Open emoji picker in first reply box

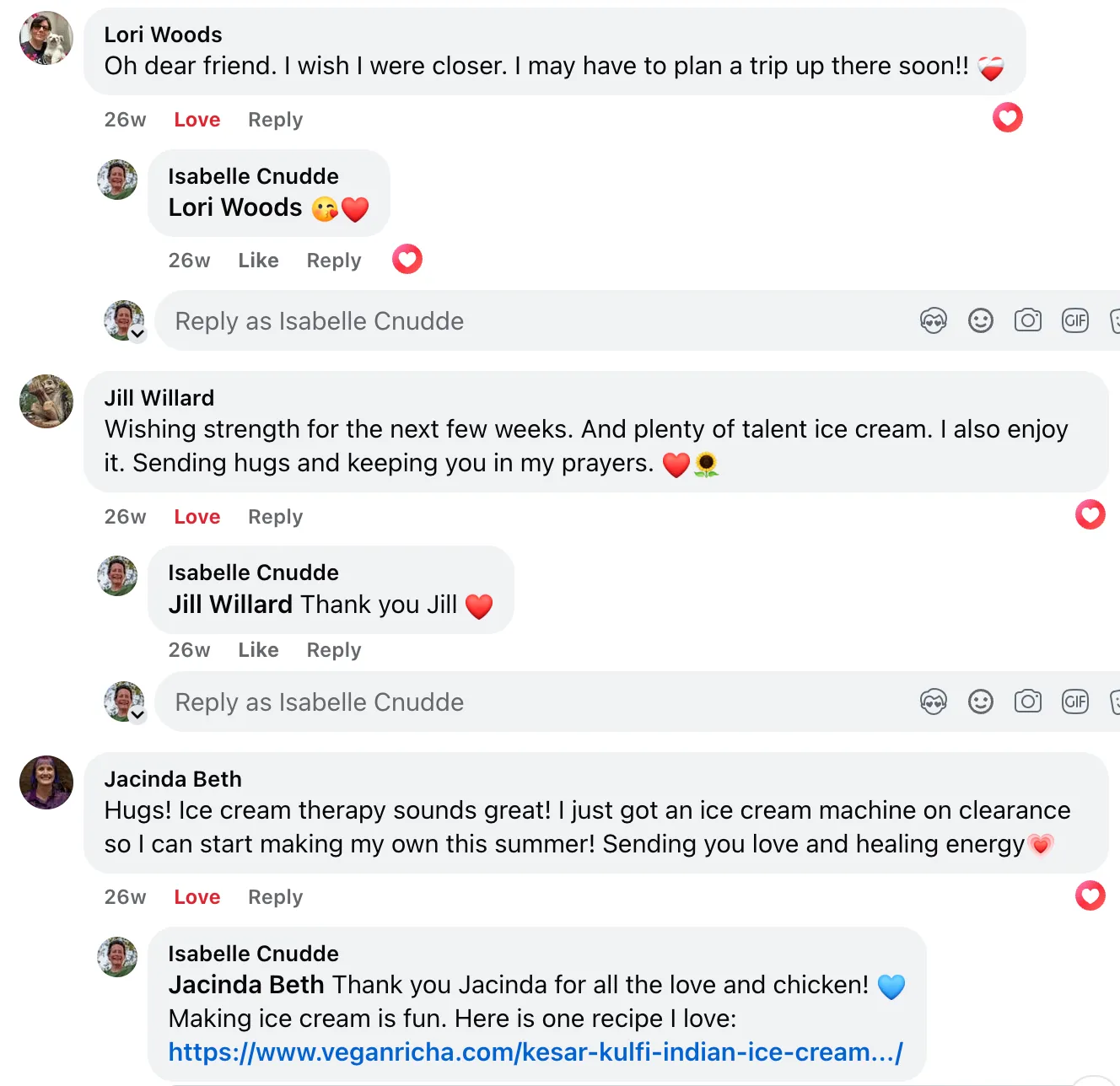[x=980, y=321]
